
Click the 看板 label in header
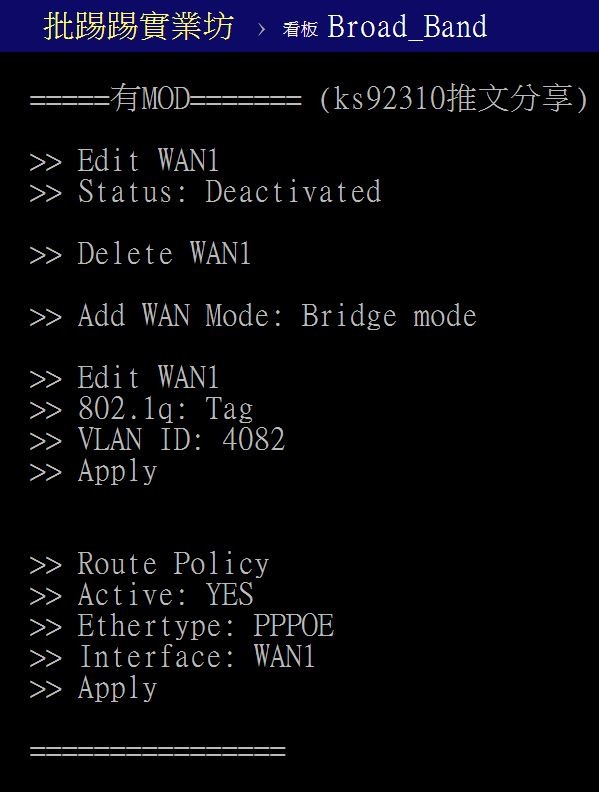click(300, 29)
